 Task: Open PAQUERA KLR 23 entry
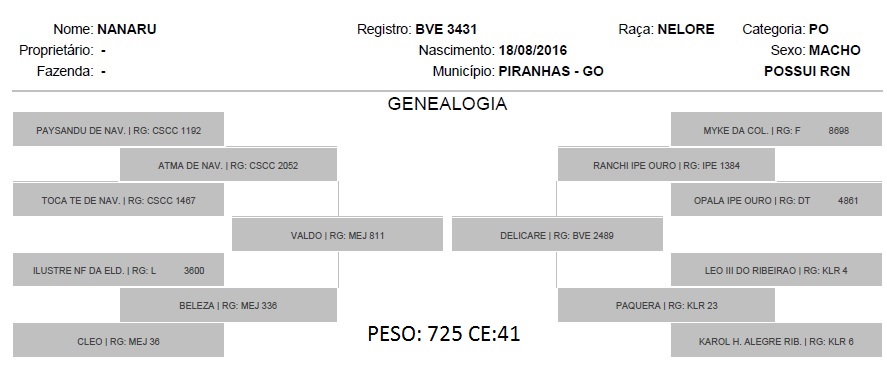click(x=666, y=305)
